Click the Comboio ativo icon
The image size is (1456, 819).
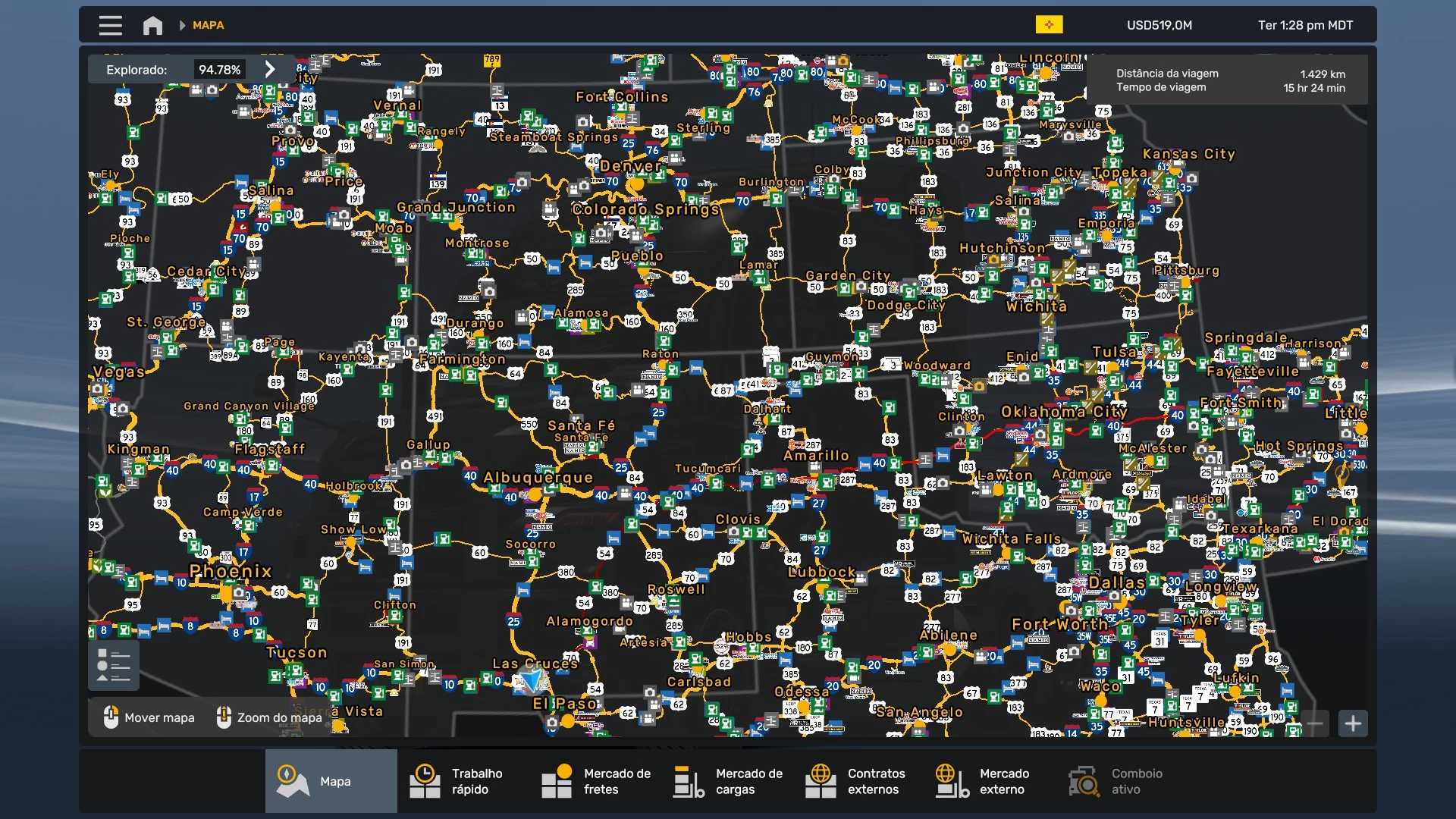click(x=1084, y=781)
